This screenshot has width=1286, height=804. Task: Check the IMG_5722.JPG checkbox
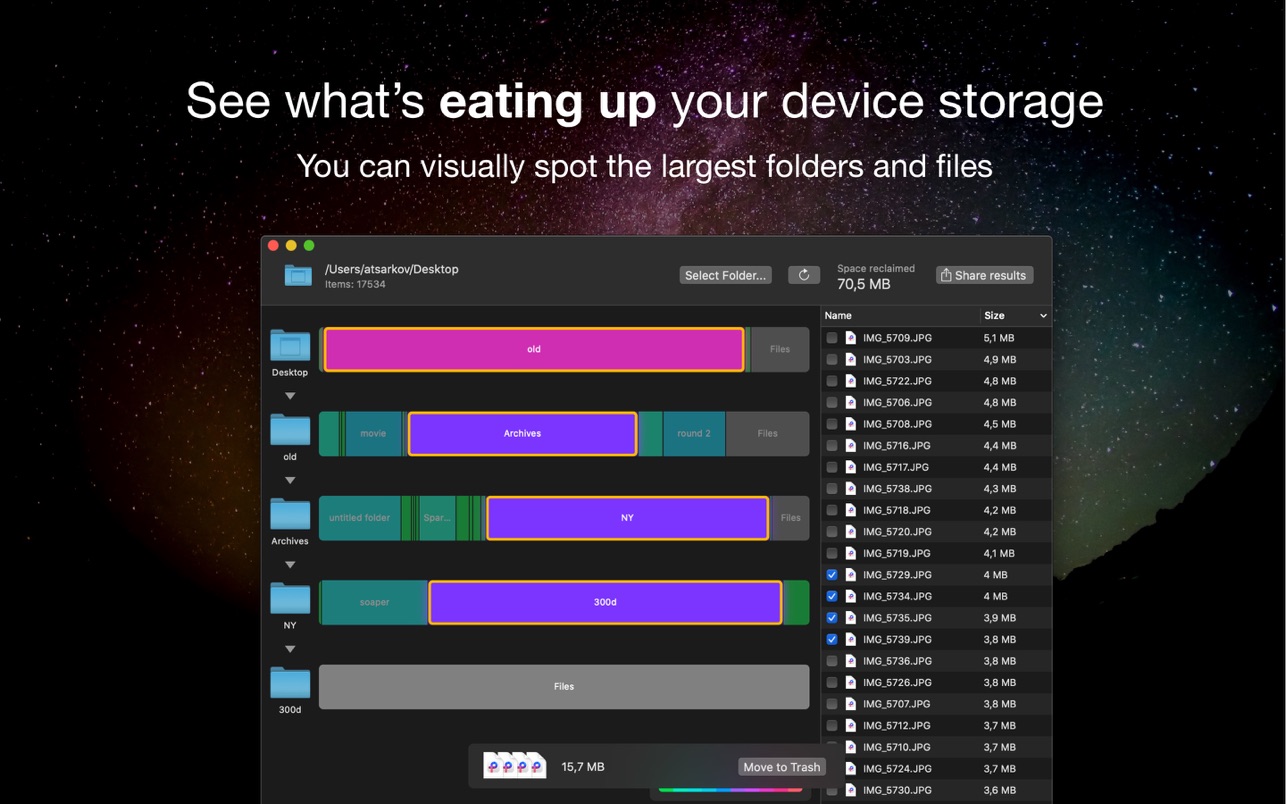tap(832, 381)
